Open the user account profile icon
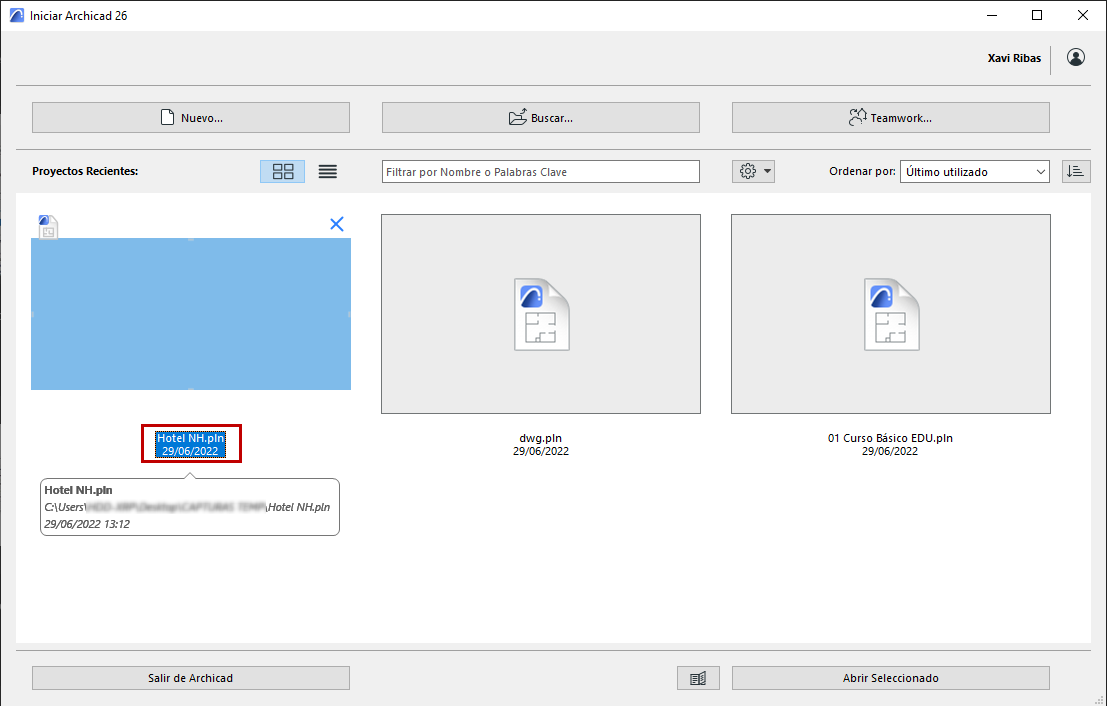 pyautogui.click(x=1076, y=58)
